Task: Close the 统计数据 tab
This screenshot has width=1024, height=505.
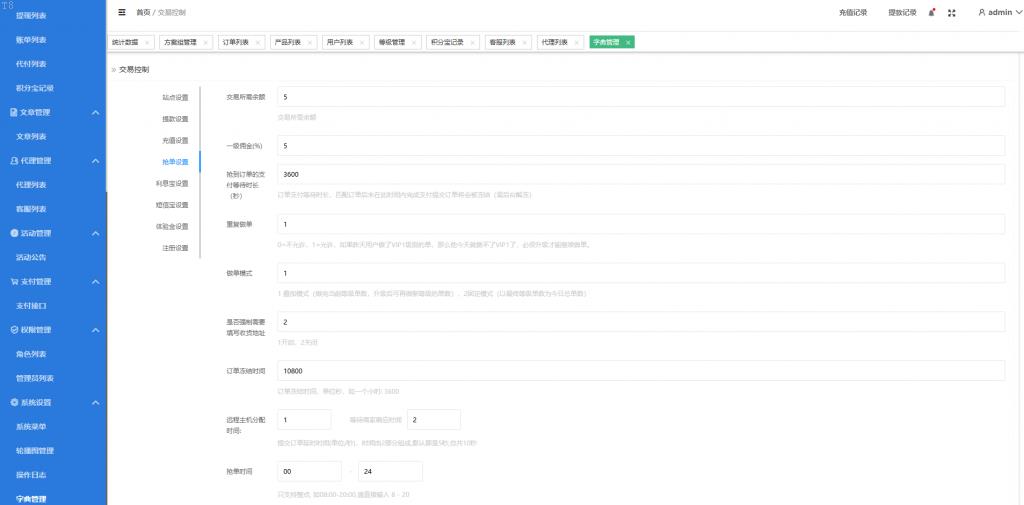Action: pyautogui.click(x=146, y=43)
